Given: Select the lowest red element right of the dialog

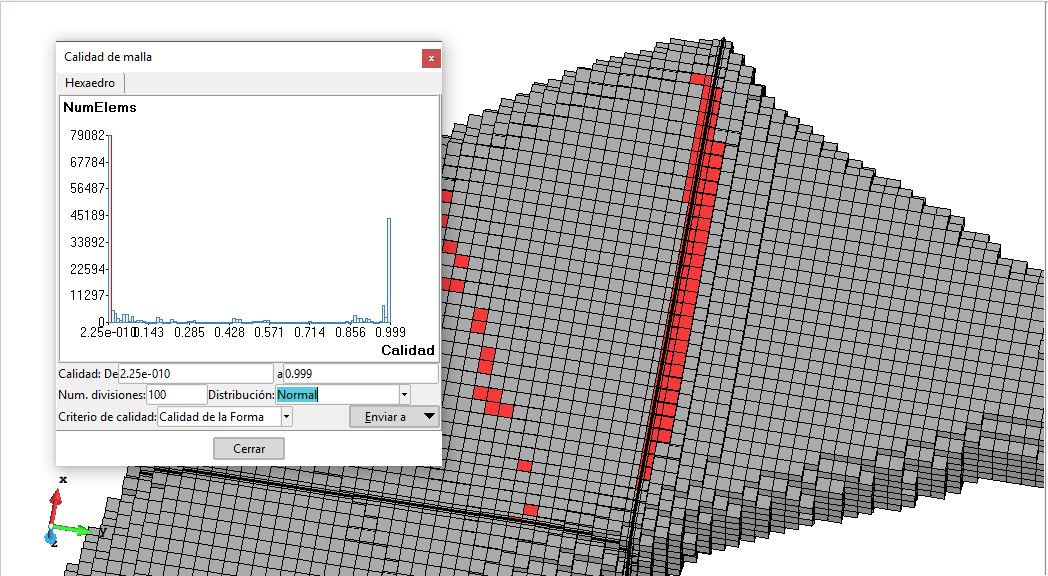Looking at the screenshot, I should (530, 511).
